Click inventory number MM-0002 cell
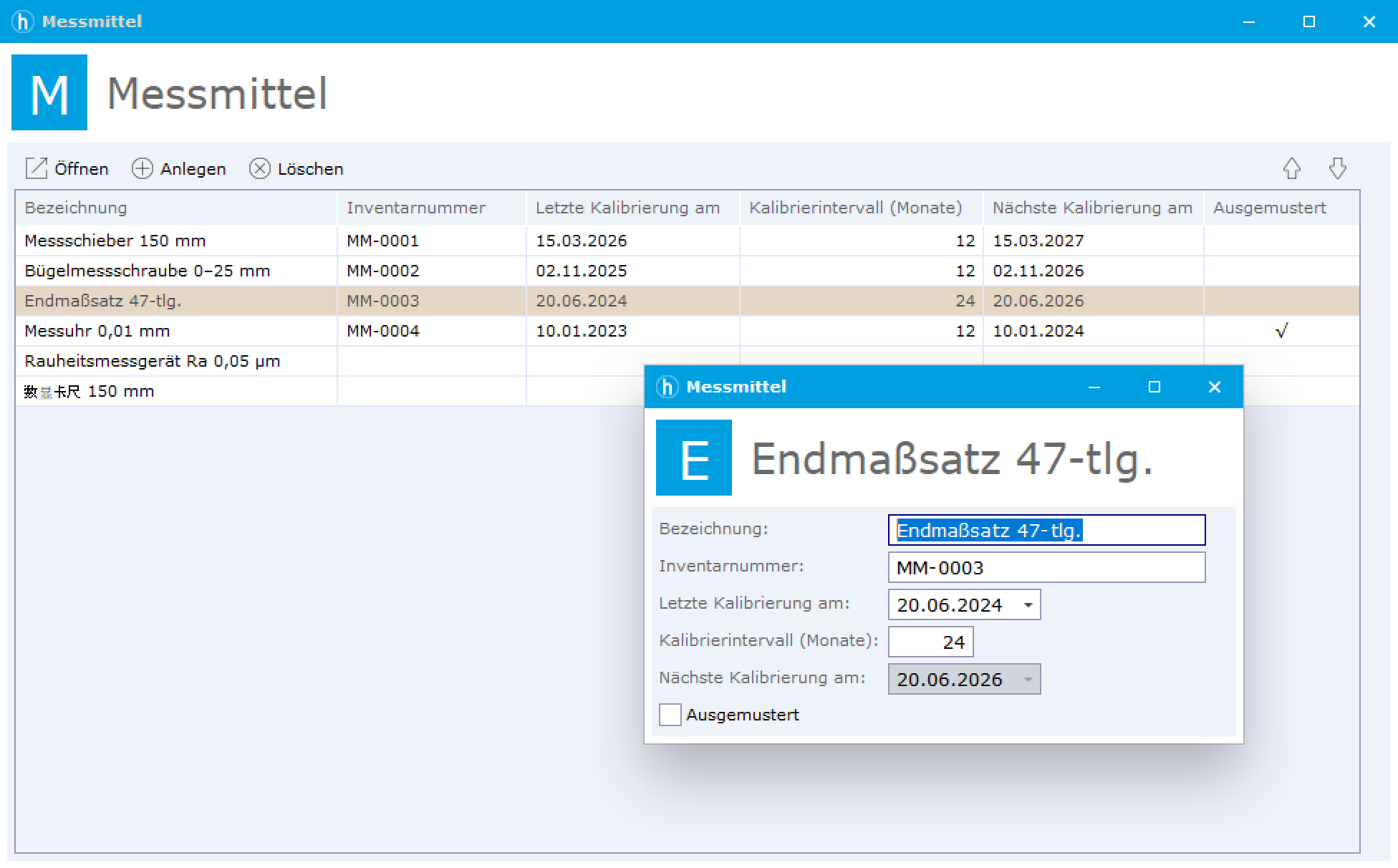This screenshot has height=868, width=1398. coord(432,271)
